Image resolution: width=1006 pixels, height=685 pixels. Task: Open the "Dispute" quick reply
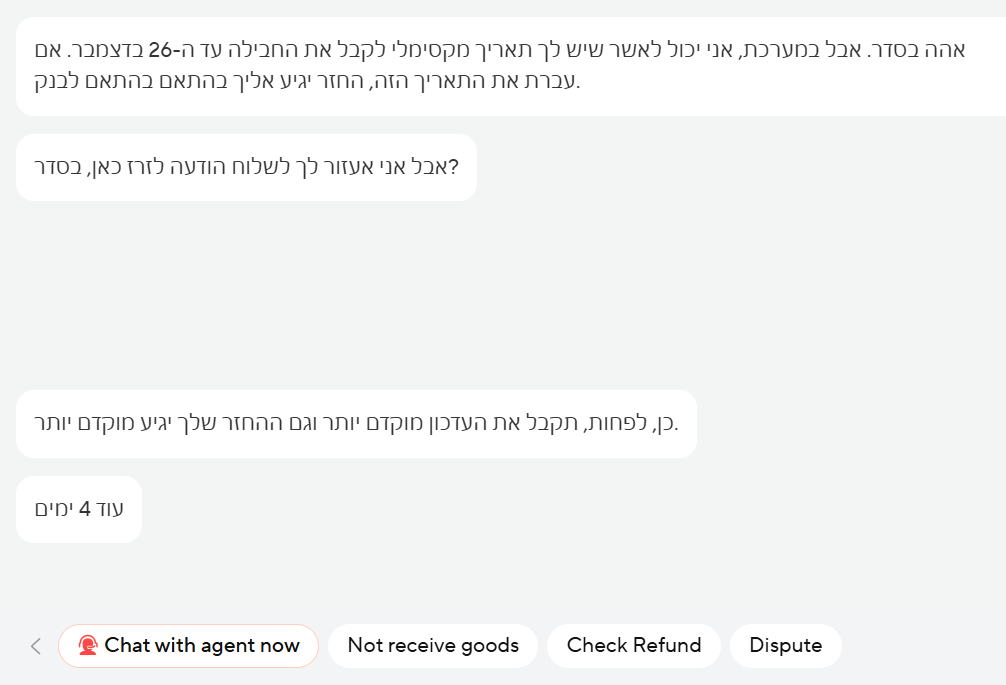[x=785, y=646]
